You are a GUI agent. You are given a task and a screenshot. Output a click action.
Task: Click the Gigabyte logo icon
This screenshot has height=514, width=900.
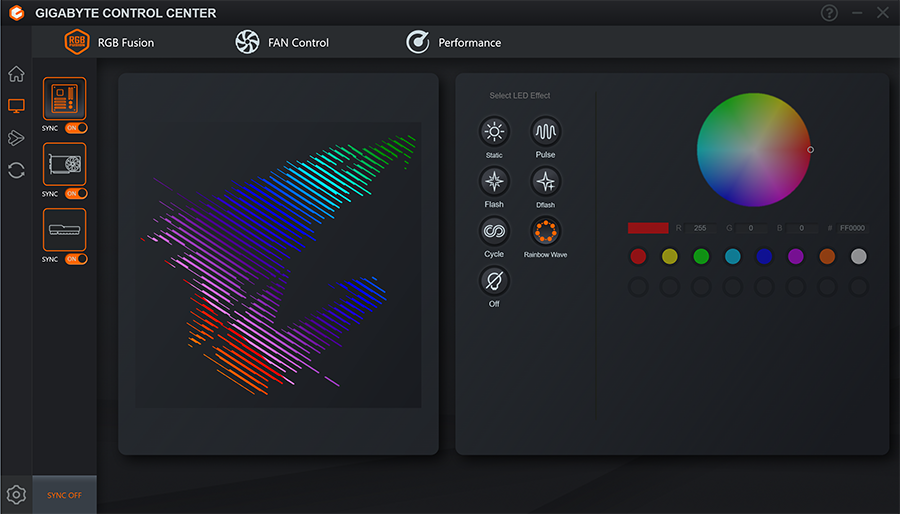17,13
